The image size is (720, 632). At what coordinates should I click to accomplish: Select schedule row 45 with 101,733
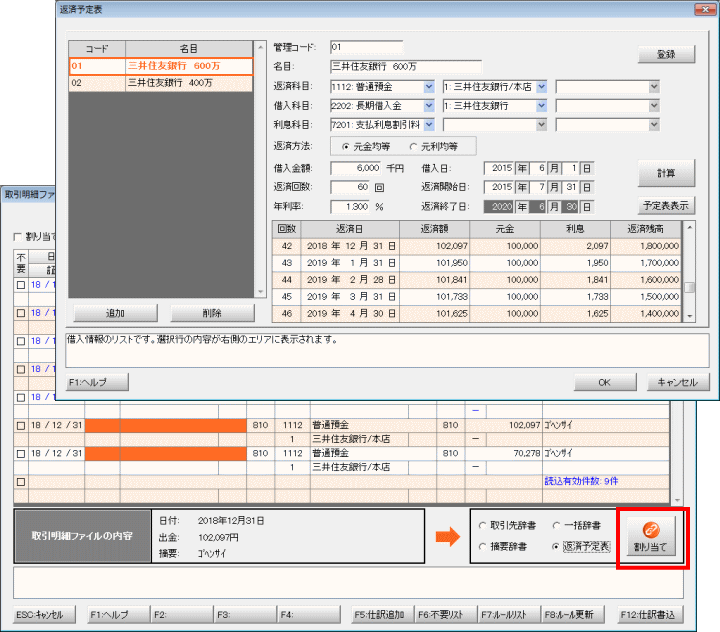pyautogui.click(x=477, y=297)
